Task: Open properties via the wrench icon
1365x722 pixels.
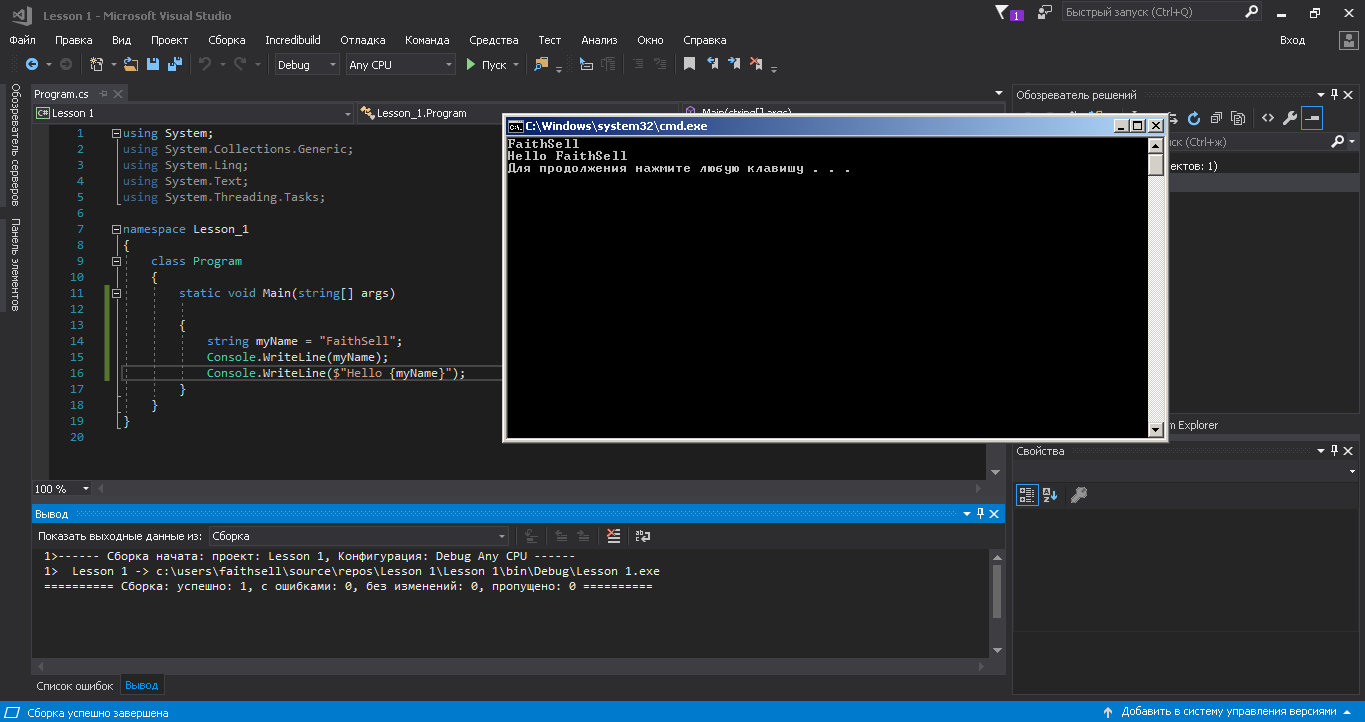Action: click(1290, 118)
